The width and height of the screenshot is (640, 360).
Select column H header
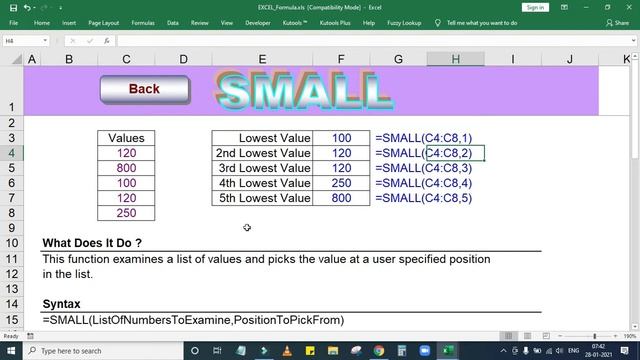click(x=456, y=59)
